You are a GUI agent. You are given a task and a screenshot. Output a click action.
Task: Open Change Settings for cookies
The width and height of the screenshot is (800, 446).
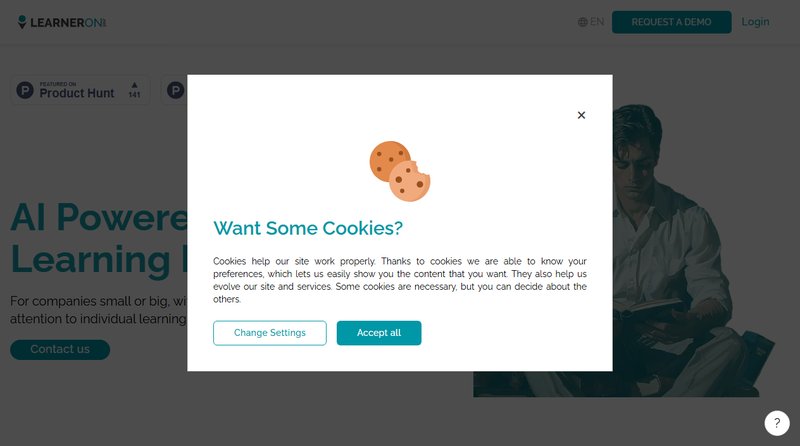pyautogui.click(x=270, y=333)
